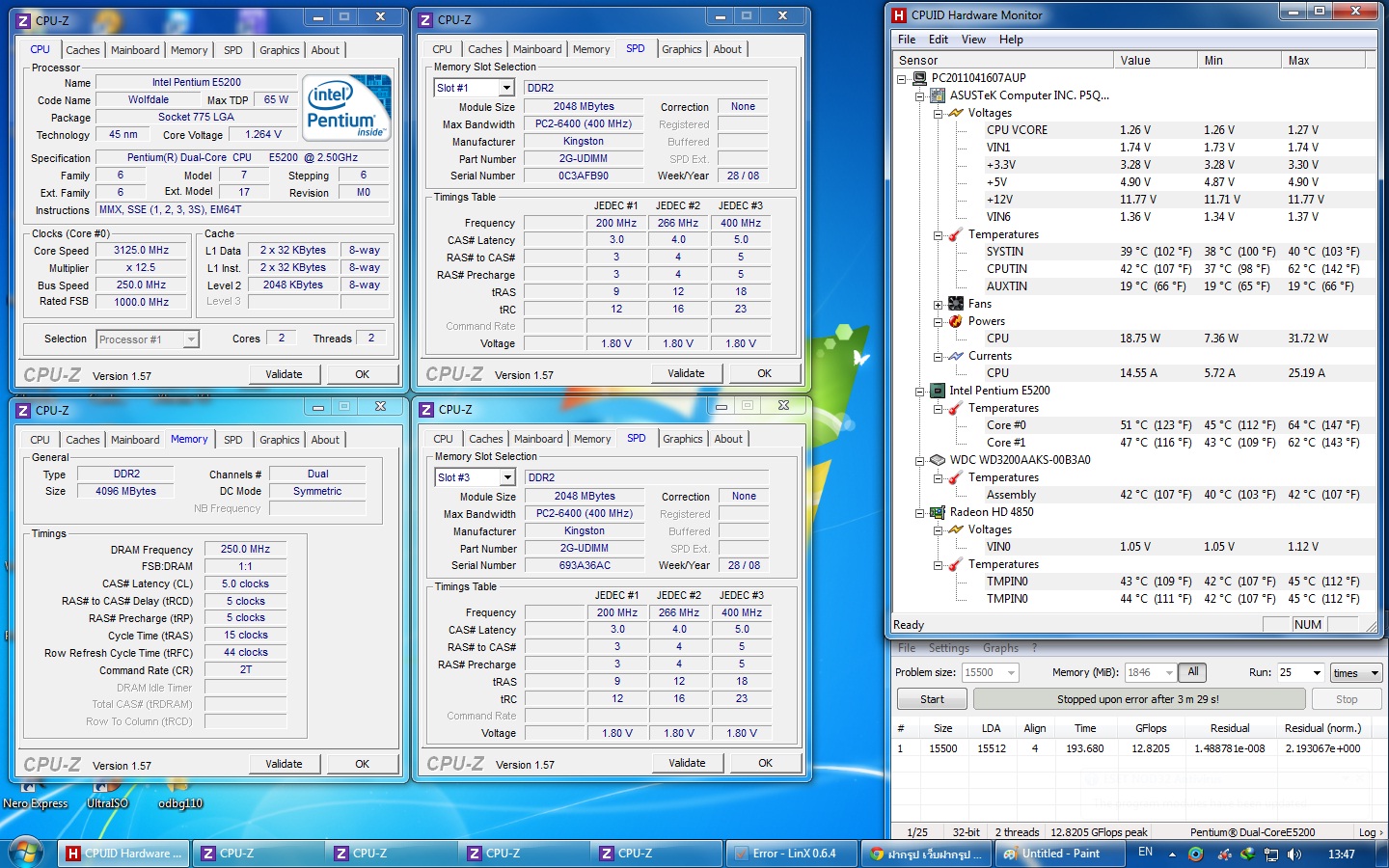The width and height of the screenshot is (1389, 868).
Task: Open the Memory (MiB) dropdown in LinX
Action: [x=1169, y=672]
